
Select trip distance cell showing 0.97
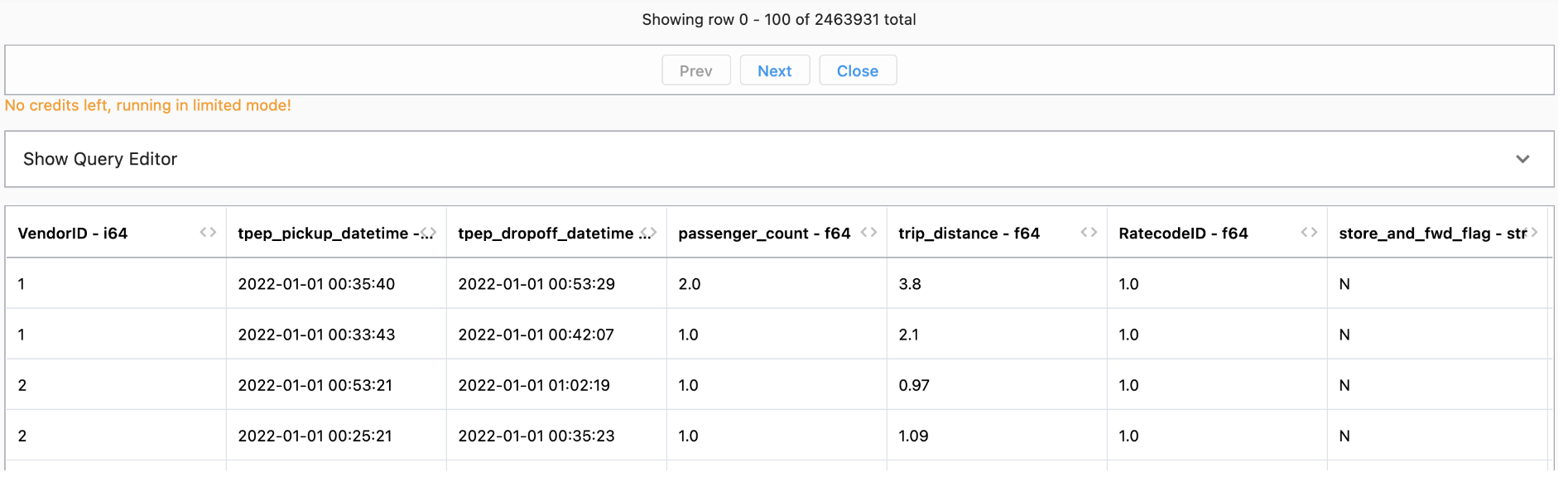pos(914,385)
